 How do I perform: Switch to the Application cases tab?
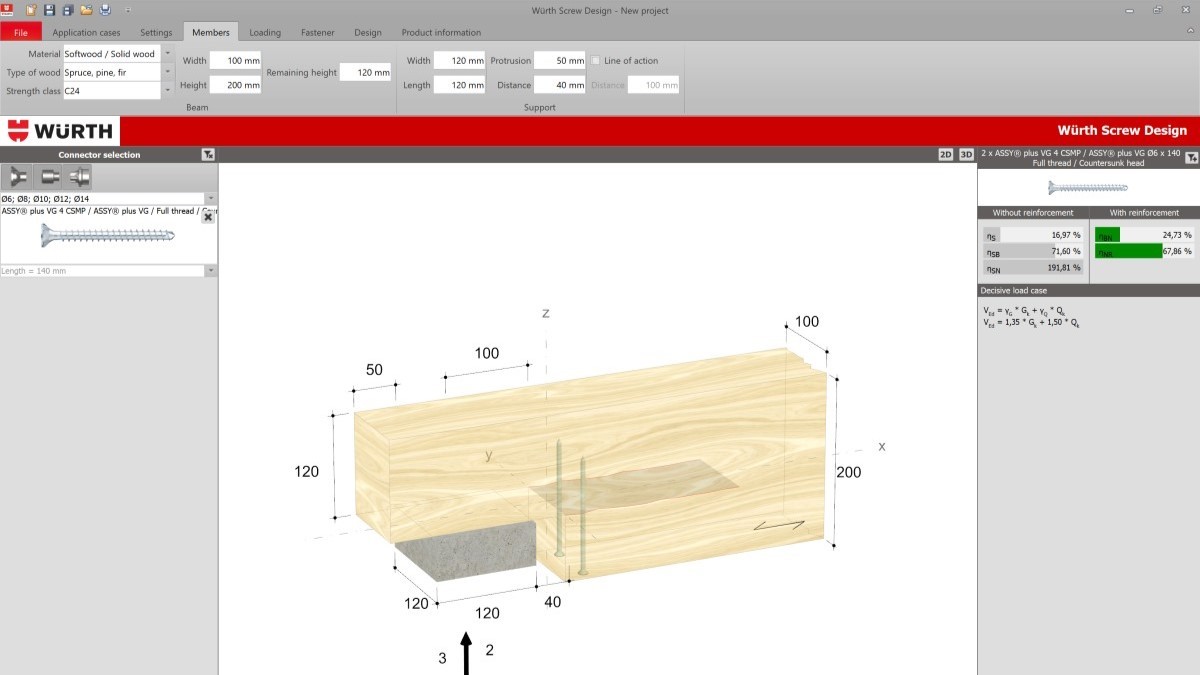pyautogui.click(x=86, y=32)
